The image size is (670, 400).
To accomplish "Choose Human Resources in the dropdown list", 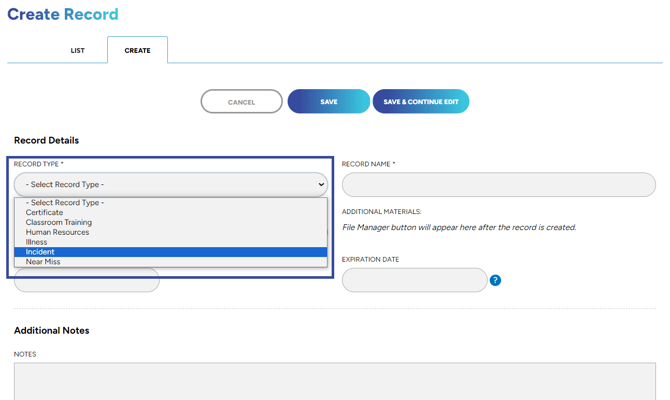I will (x=57, y=232).
